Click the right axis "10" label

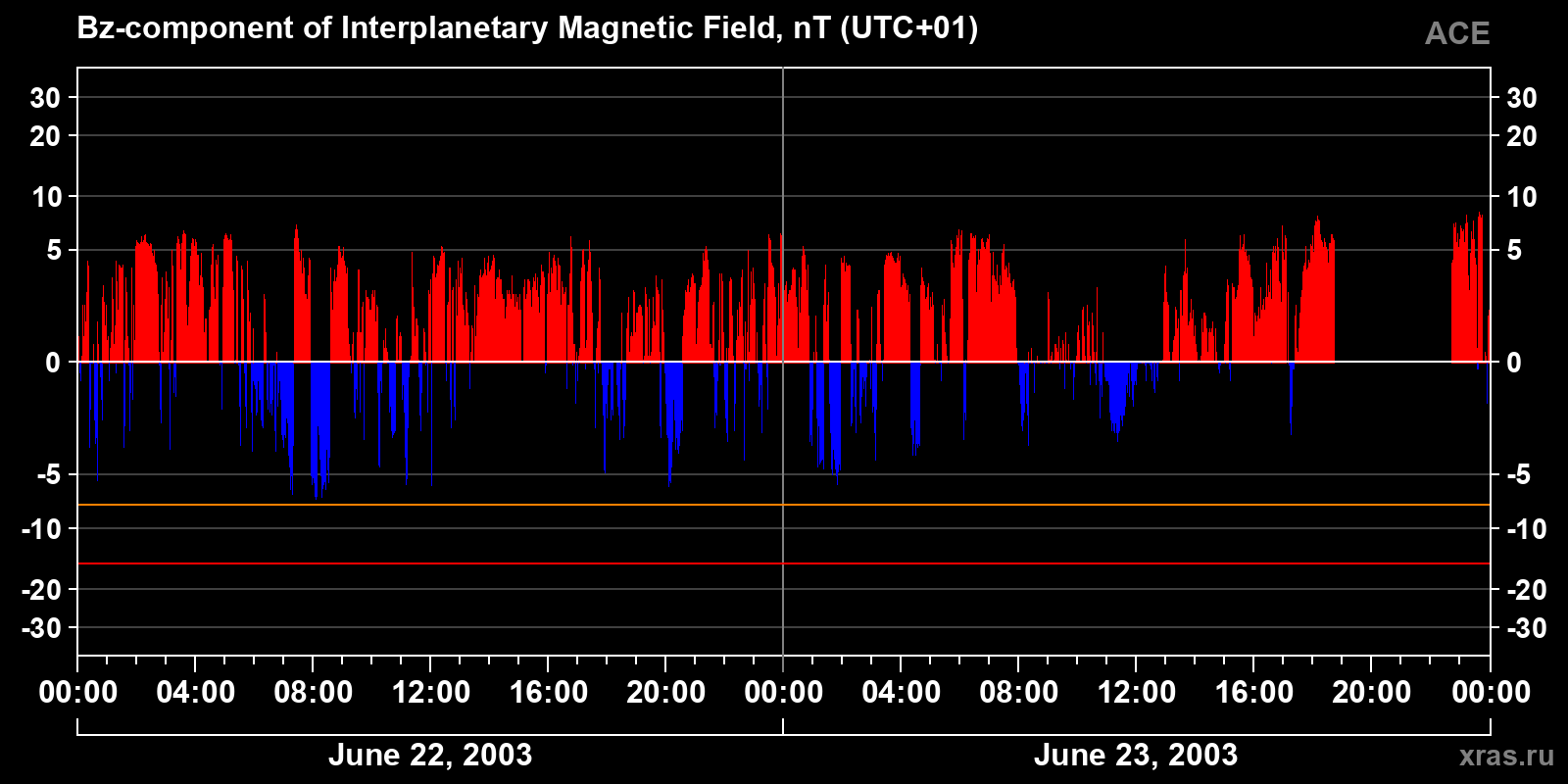[x=1521, y=197]
